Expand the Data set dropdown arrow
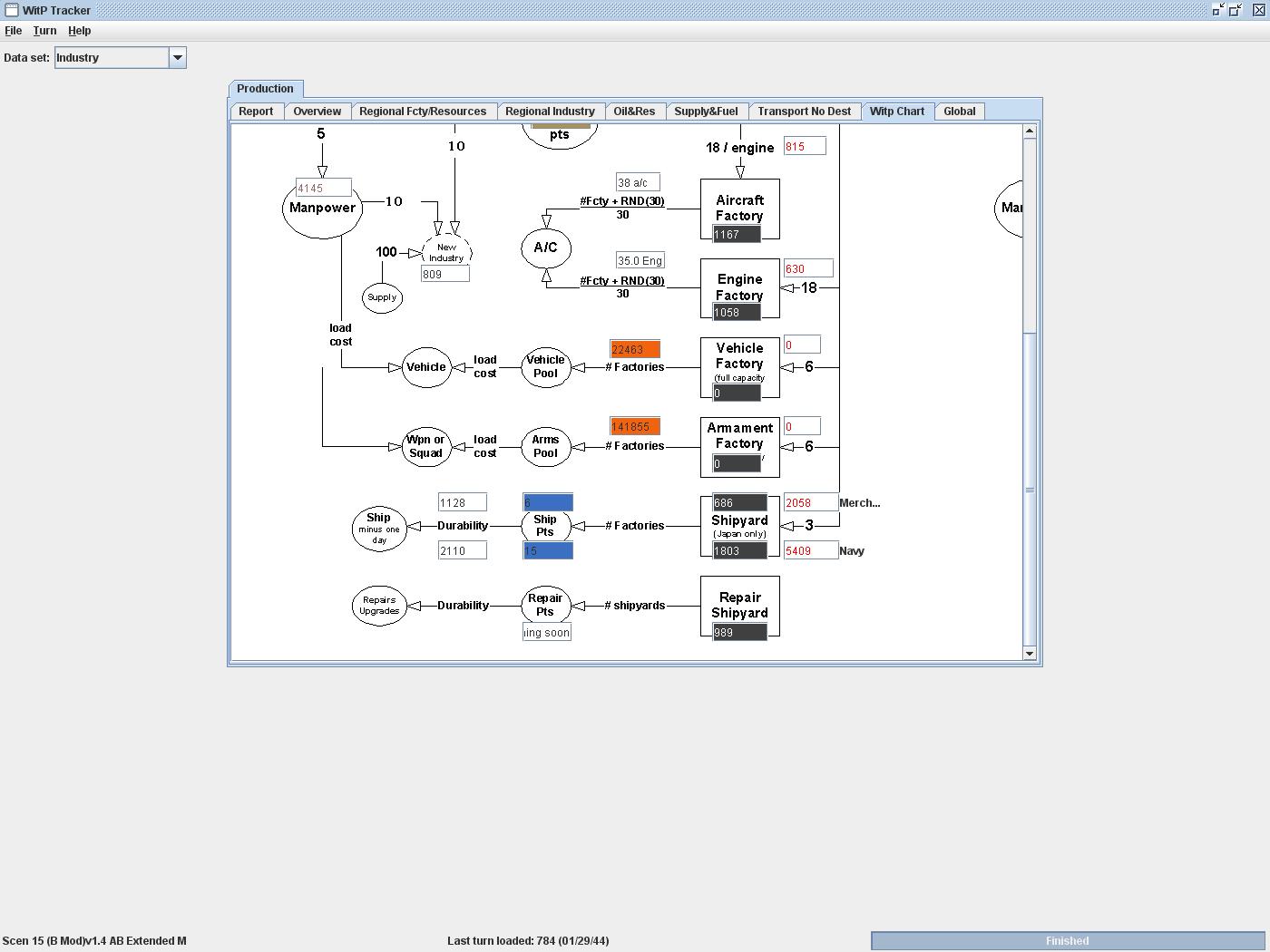 178,57
